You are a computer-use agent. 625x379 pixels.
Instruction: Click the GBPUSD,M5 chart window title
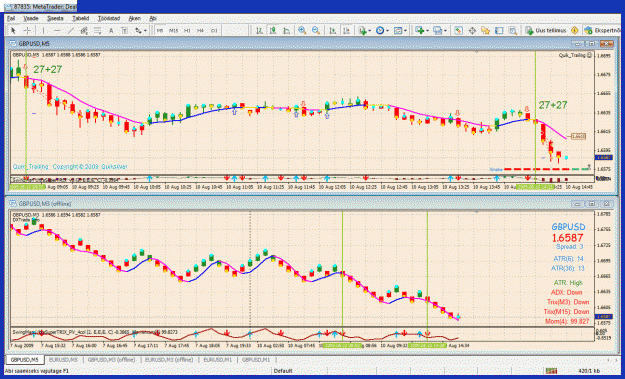[x=34, y=43]
